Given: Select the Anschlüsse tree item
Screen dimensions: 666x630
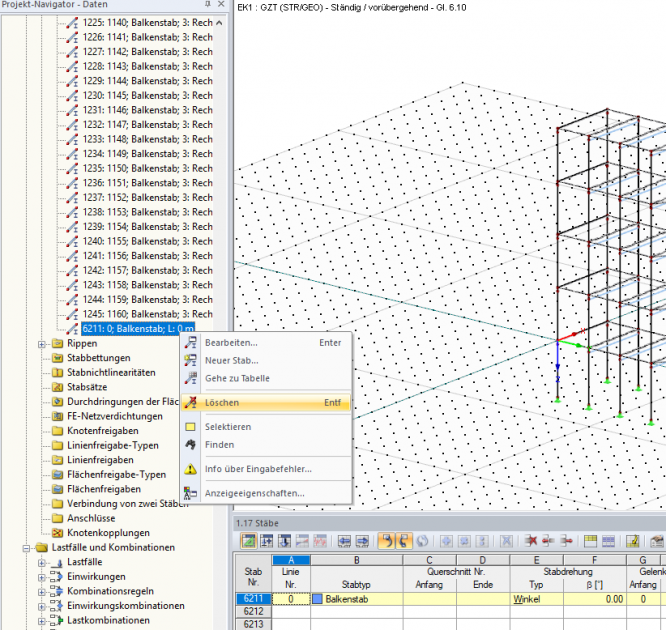Looking at the screenshot, I should [91, 518].
